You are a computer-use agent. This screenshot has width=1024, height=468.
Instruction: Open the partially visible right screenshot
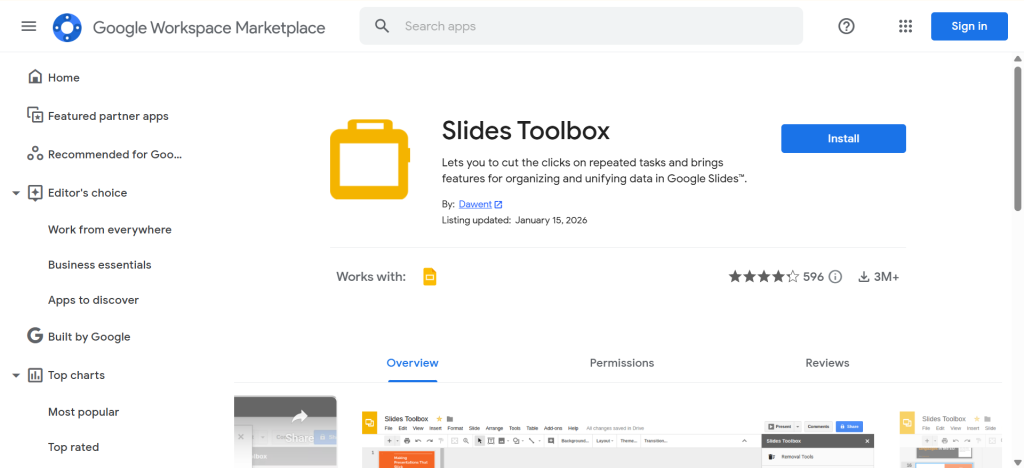(950, 439)
